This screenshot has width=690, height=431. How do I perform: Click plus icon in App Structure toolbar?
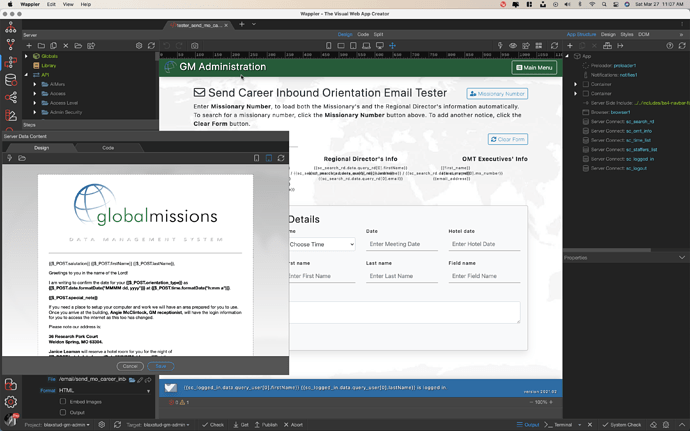[570, 45]
